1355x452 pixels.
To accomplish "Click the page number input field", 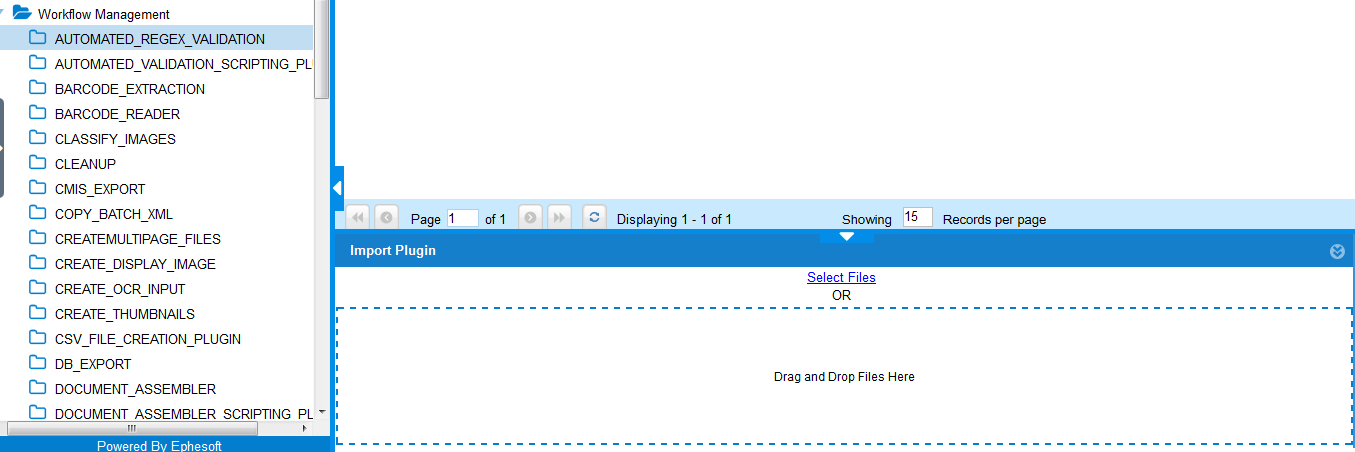I will point(463,218).
